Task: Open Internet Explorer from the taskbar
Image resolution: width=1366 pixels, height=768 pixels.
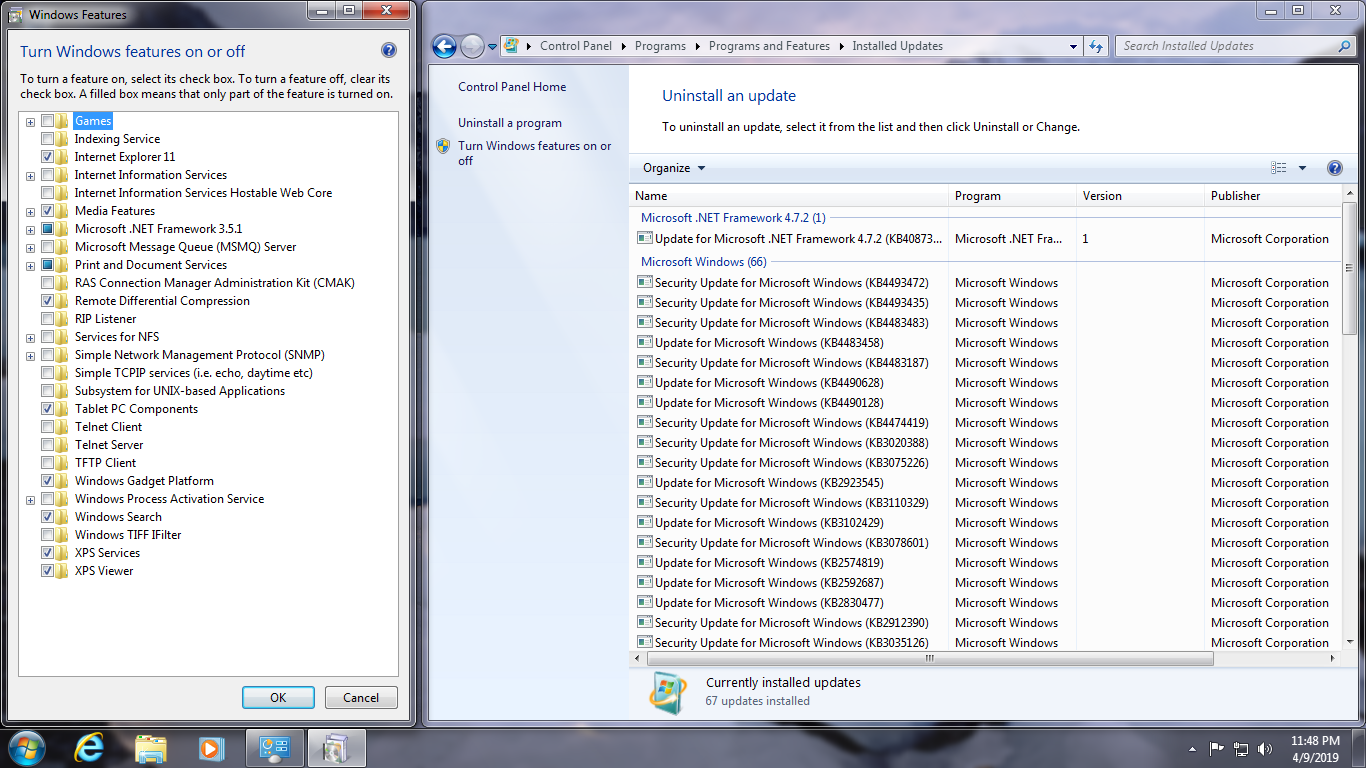Action: click(89, 748)
